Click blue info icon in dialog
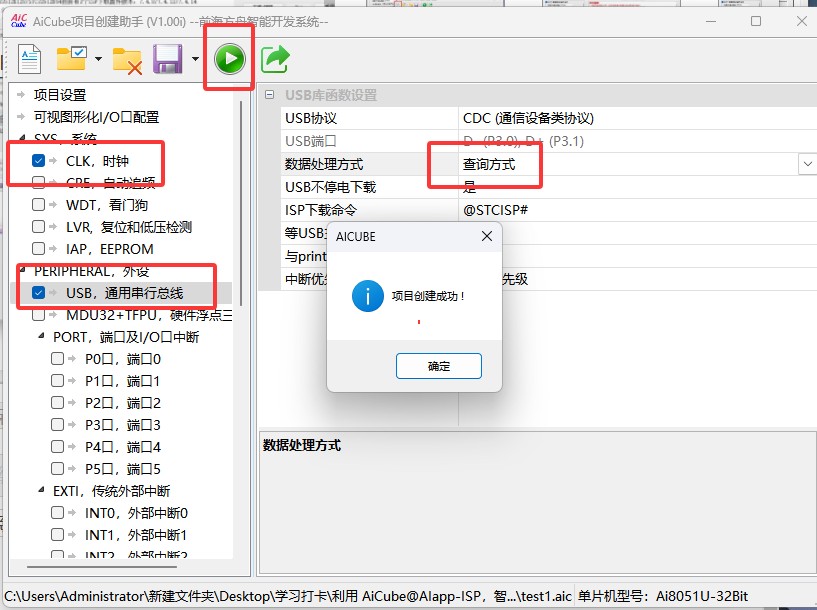This screenshot has width=817, height=610. click(x=367, y=296)
